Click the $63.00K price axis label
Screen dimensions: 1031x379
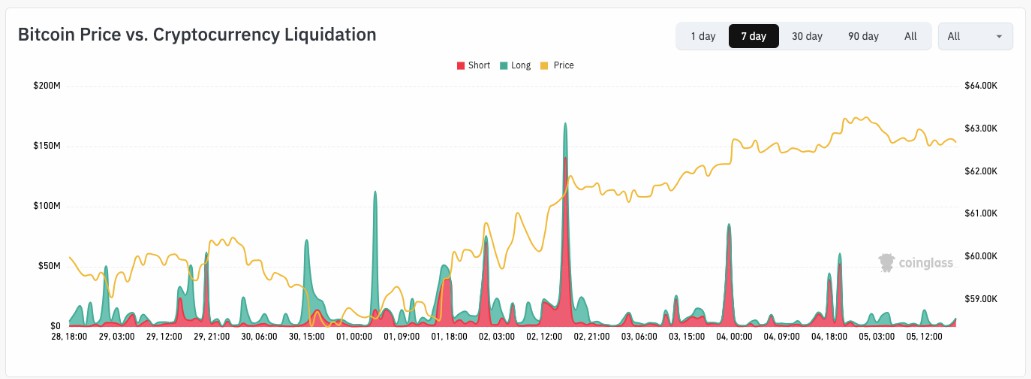[981, 128]
